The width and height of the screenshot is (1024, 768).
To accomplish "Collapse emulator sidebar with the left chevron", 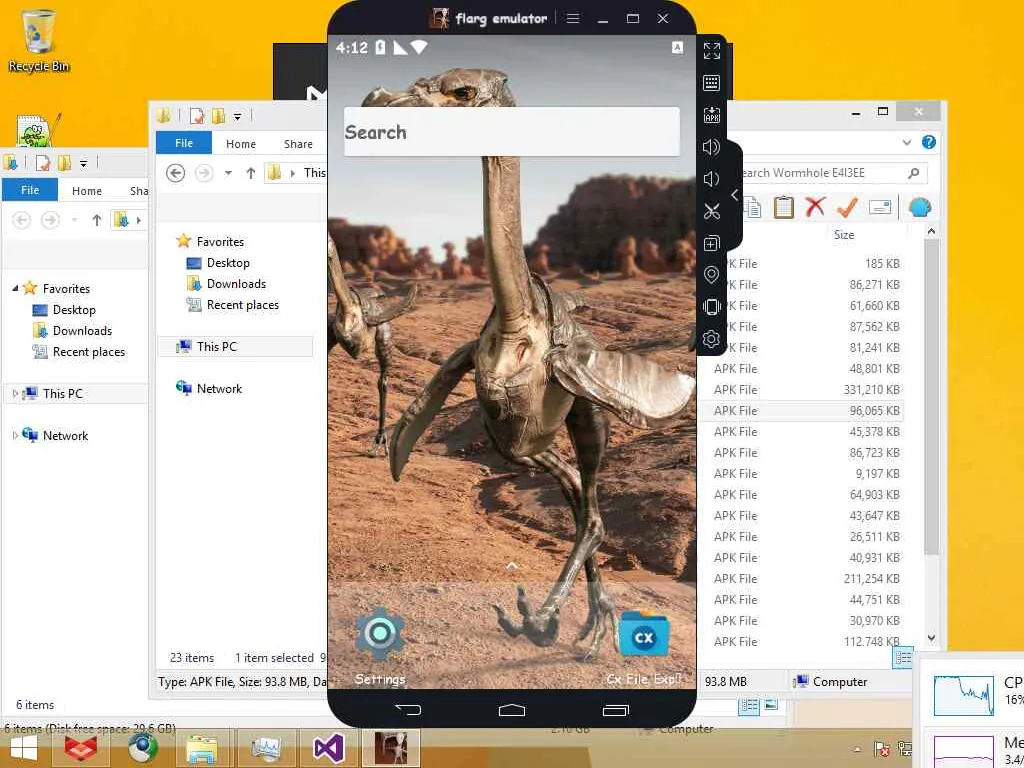I will [x=735, y=195].
